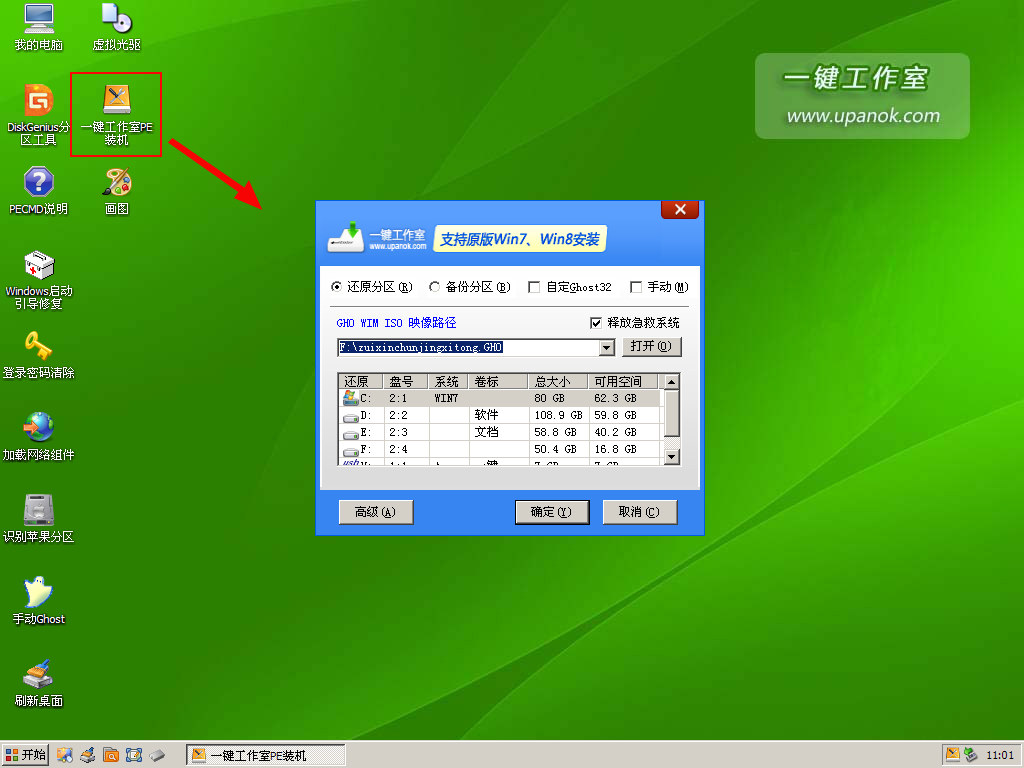Image resolution: width=1024 pixels, height=768 pixels.
Task: Open advanced settings via 高级 button
Action: coord(375,511)
